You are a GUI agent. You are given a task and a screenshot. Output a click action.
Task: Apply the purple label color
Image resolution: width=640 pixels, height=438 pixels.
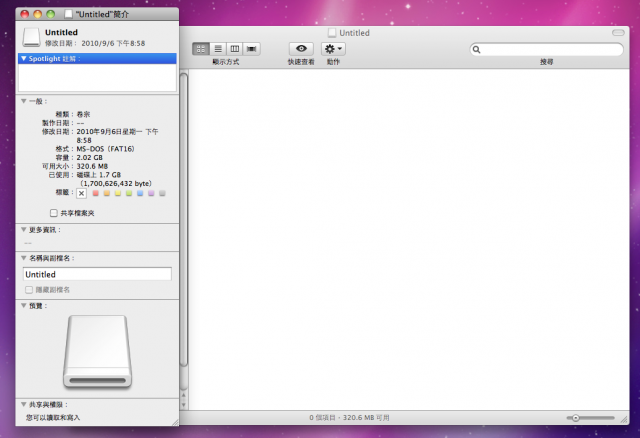151,193
